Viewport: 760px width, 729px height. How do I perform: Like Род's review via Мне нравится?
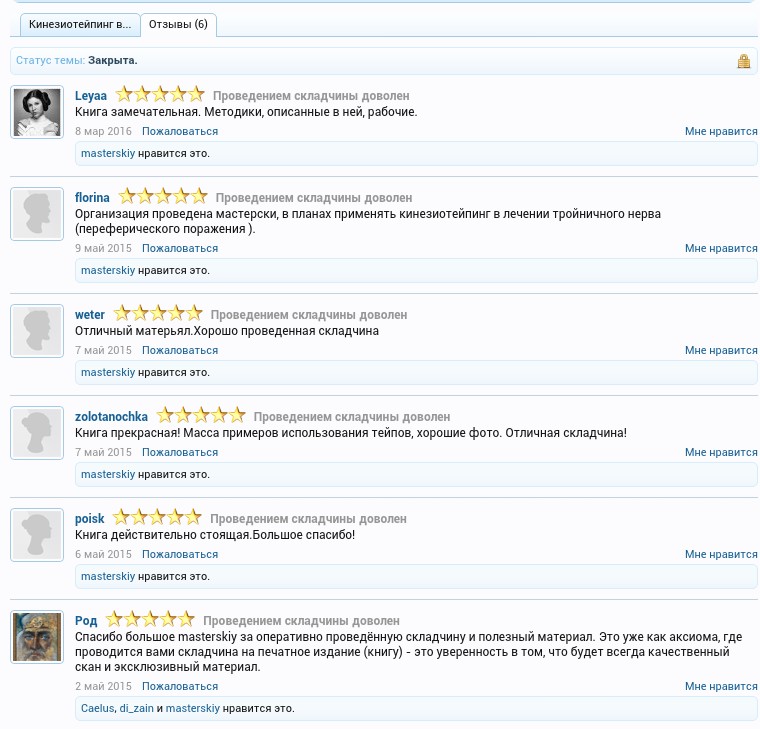[x=720, y=686]
